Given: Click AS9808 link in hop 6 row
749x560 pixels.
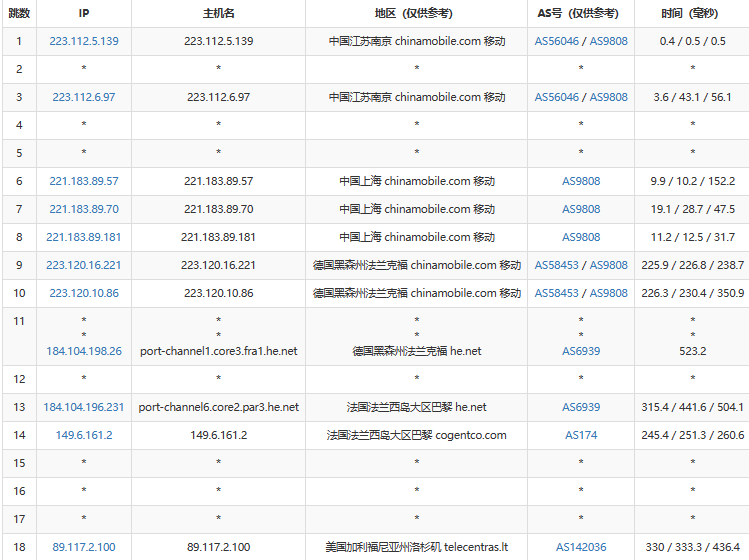Looking at the screenshot, I should pos(581,181).
